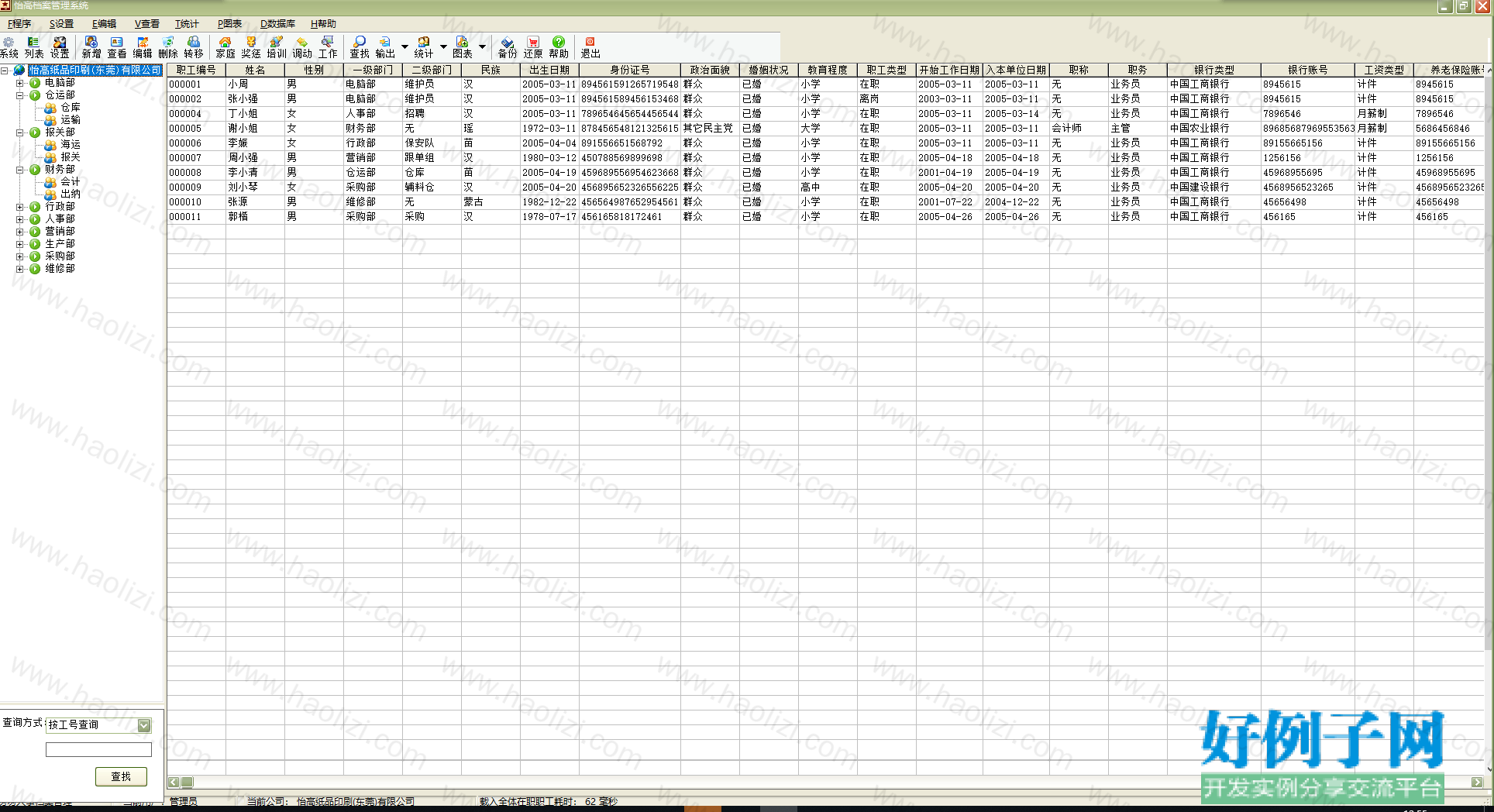Delete record using 删除 icon
The height and width of the screenshot is (812, 1494).
pos(168,47)
